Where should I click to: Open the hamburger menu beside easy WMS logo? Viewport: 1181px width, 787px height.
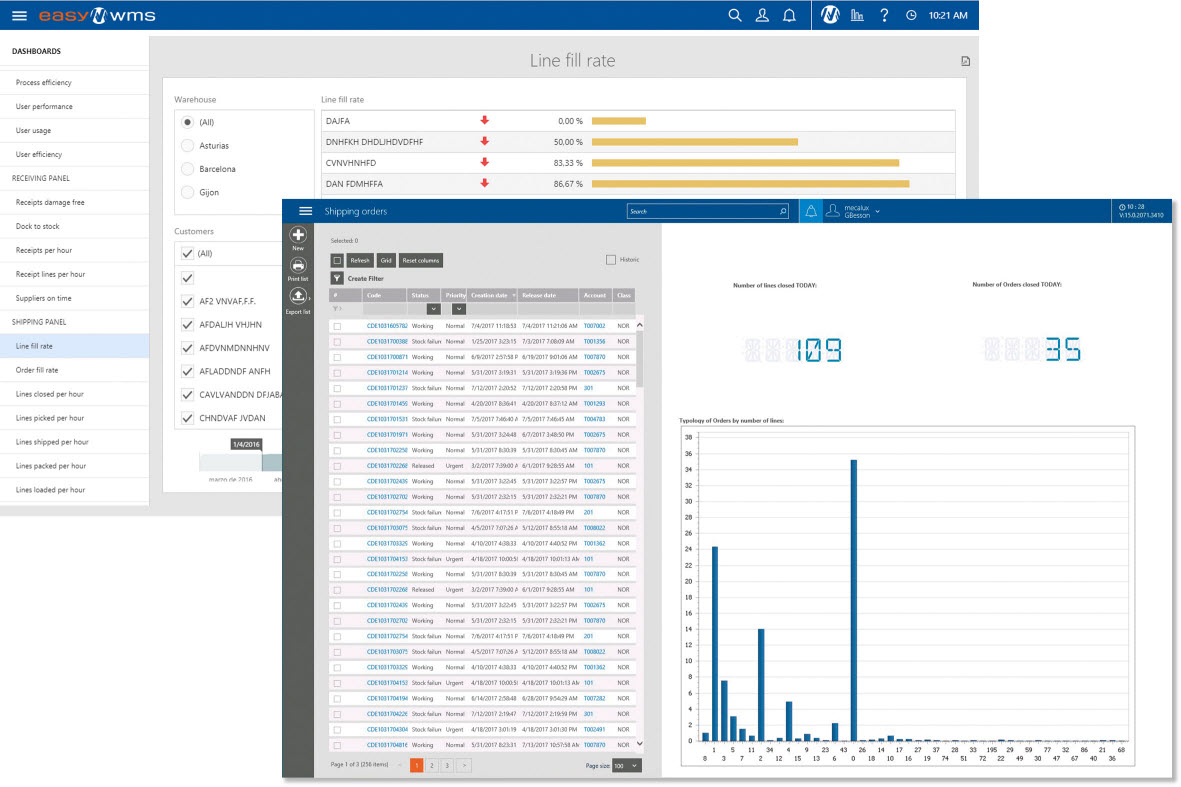coord(19,16)
